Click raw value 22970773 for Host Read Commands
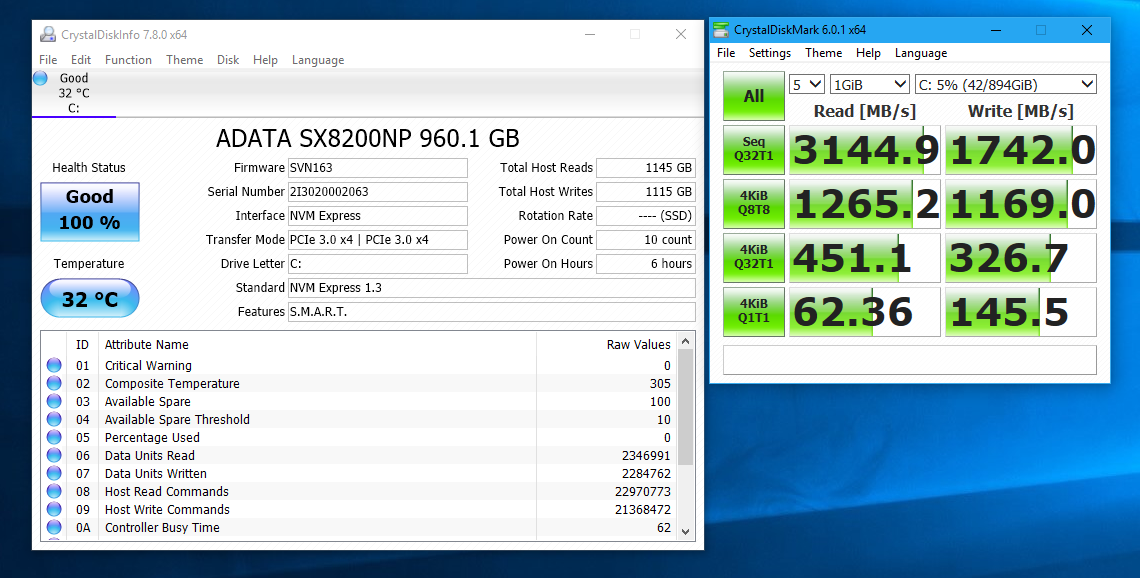Screen dimensions: 1140x578 coord(643,491)
